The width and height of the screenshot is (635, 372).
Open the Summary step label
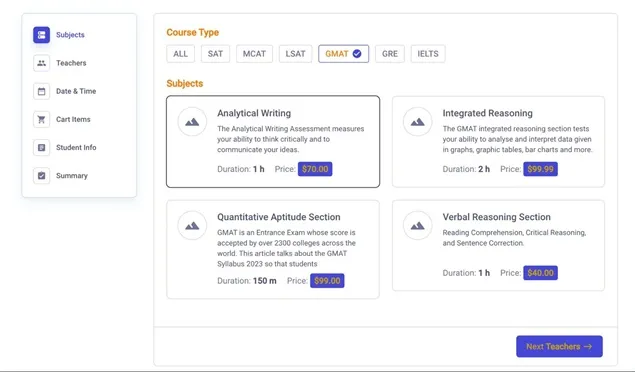coord(72,176)
